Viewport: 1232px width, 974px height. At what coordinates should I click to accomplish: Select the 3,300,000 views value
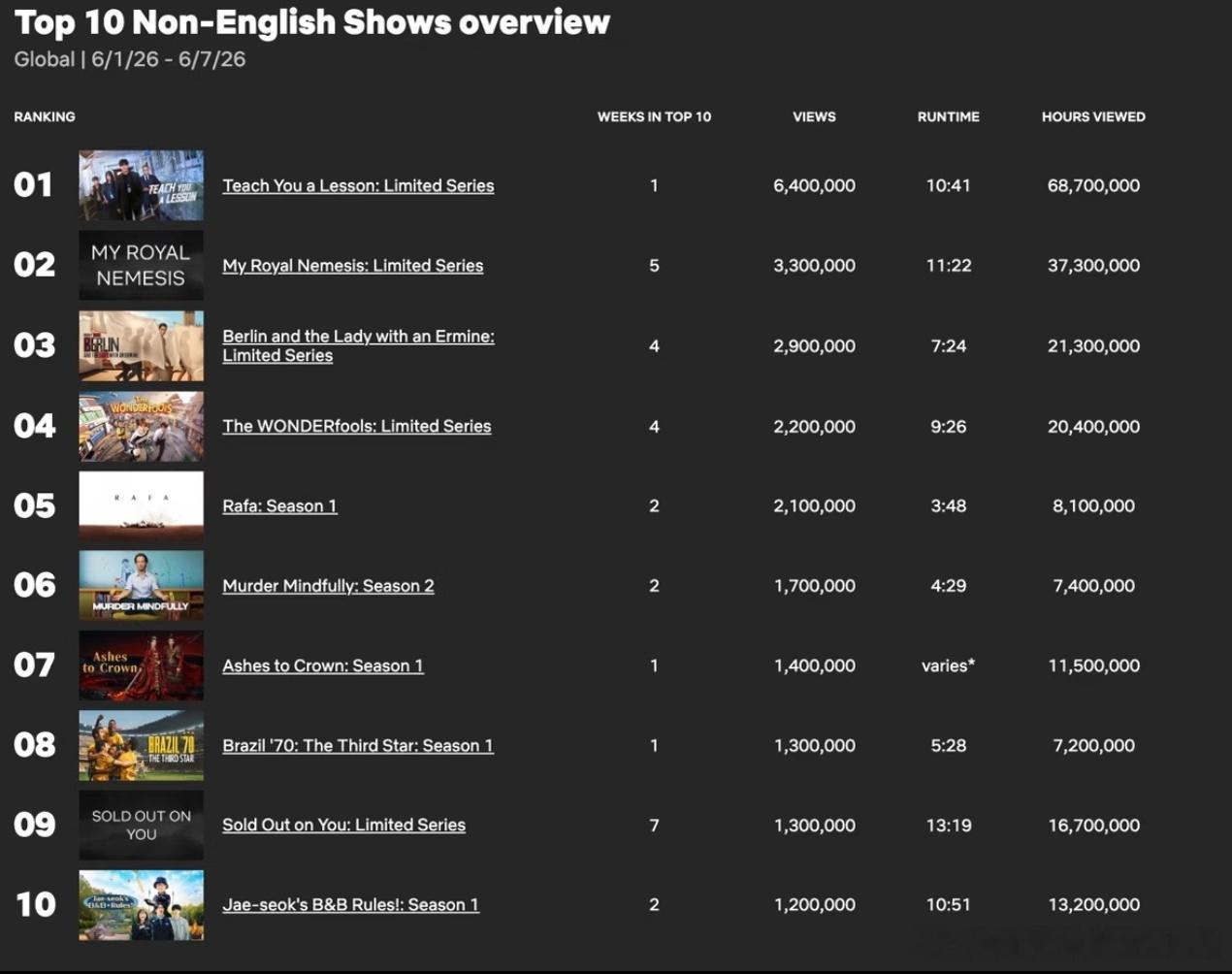814,265
